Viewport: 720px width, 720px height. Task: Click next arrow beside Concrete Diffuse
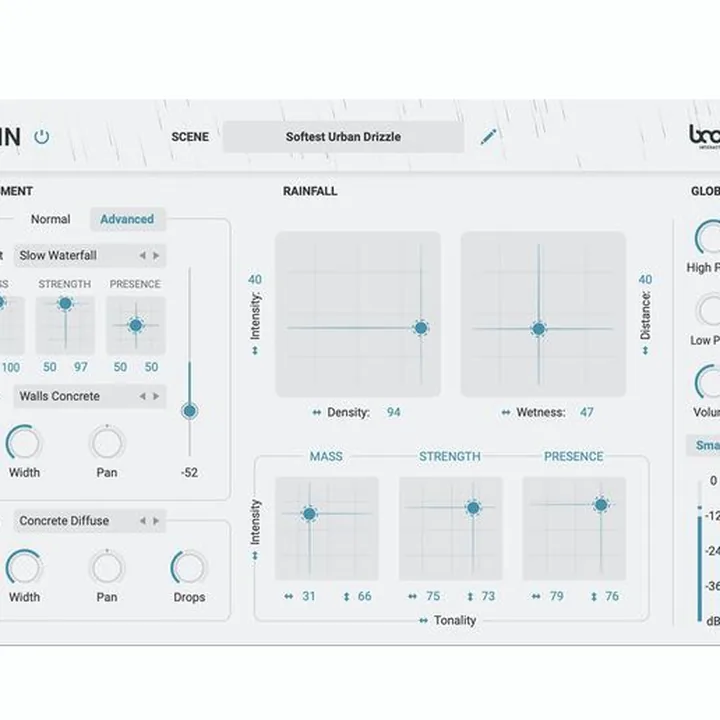[x=156, y=521]
